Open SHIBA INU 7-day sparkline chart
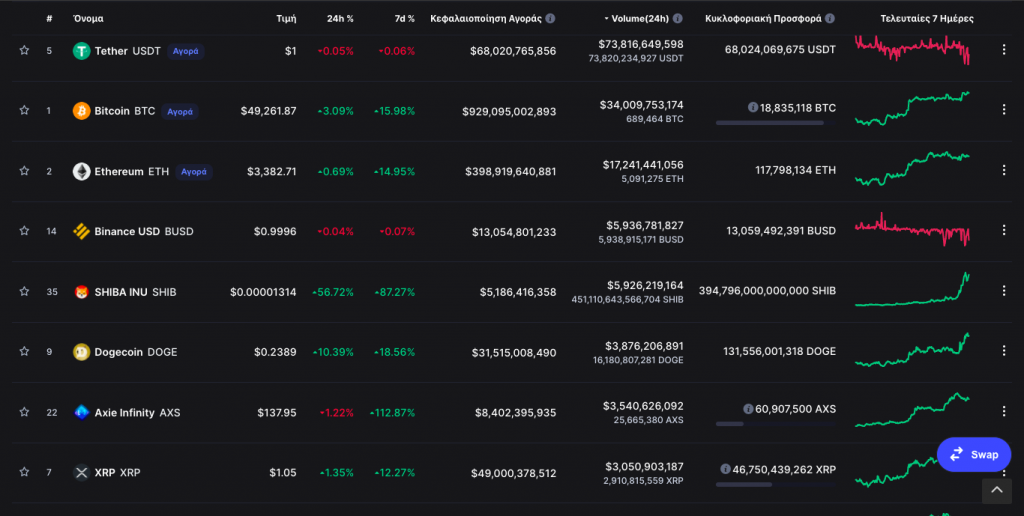This screenshot has width=1024, height=516. click(x=912, y=289)
